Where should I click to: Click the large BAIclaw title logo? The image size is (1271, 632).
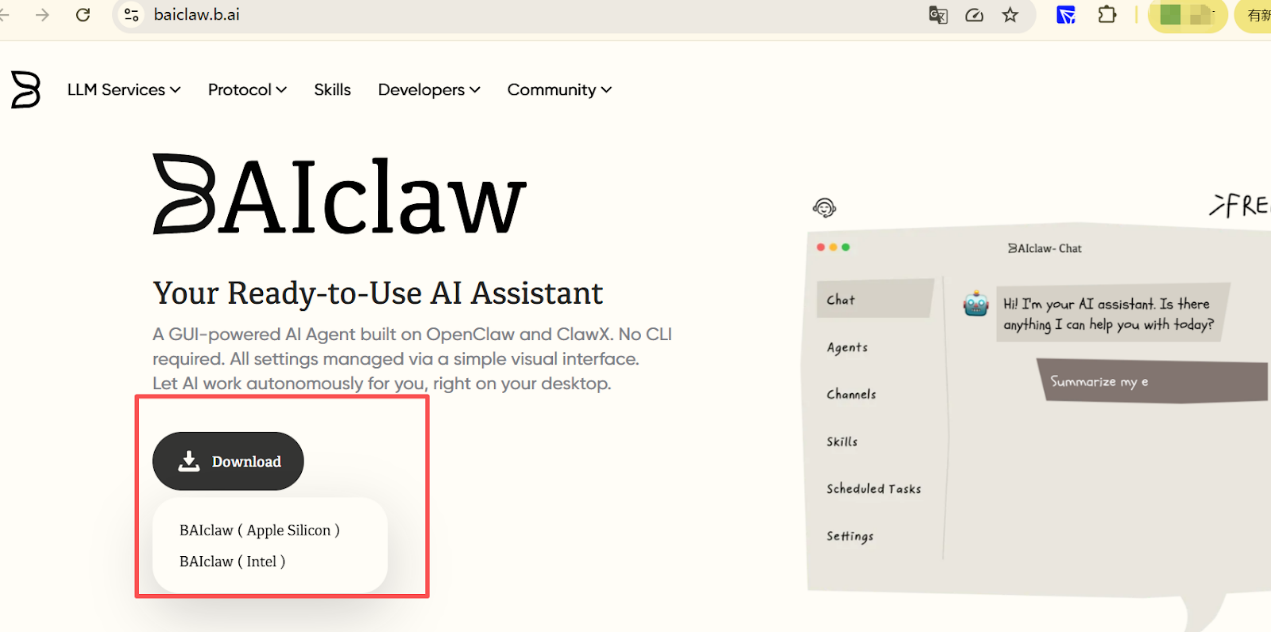(x=339, y=195)
